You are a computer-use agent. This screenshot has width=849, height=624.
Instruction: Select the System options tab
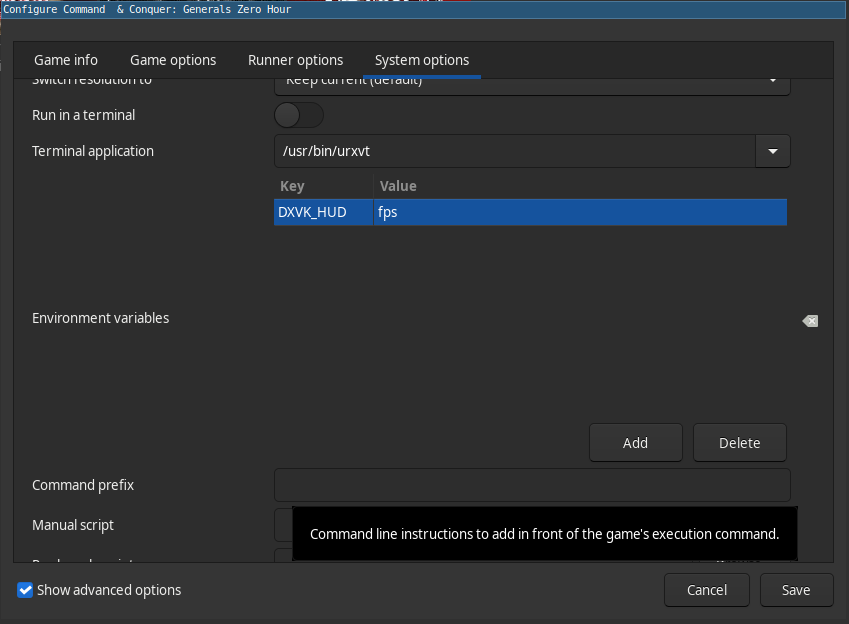[422, 60]
